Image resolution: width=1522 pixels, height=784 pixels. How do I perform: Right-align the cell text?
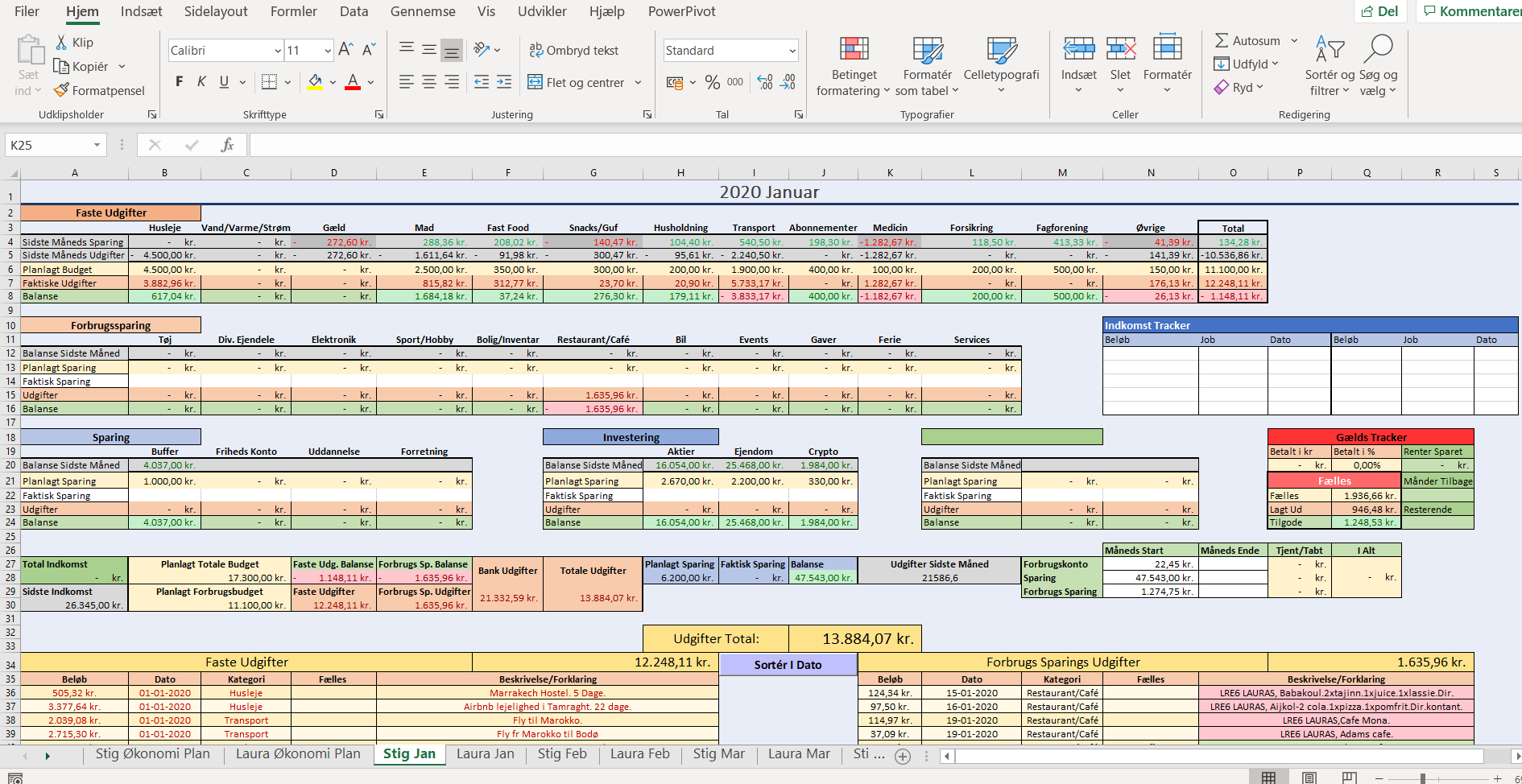click(452, 81)
